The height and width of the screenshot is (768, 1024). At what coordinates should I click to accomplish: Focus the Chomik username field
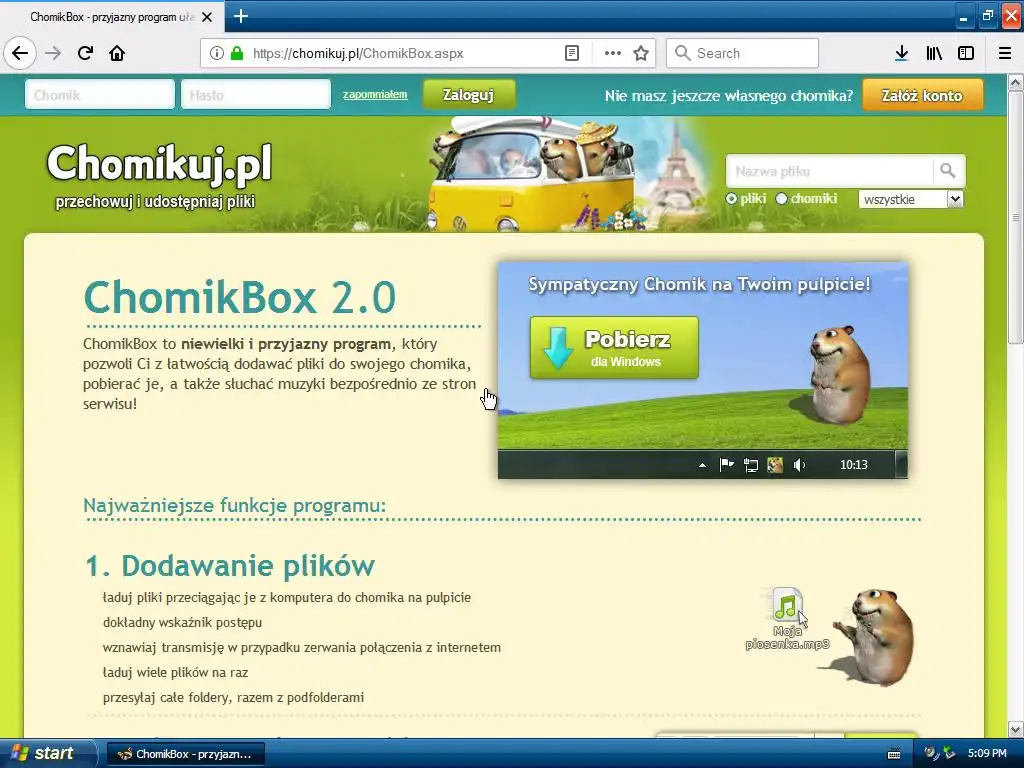click(100, 95)
